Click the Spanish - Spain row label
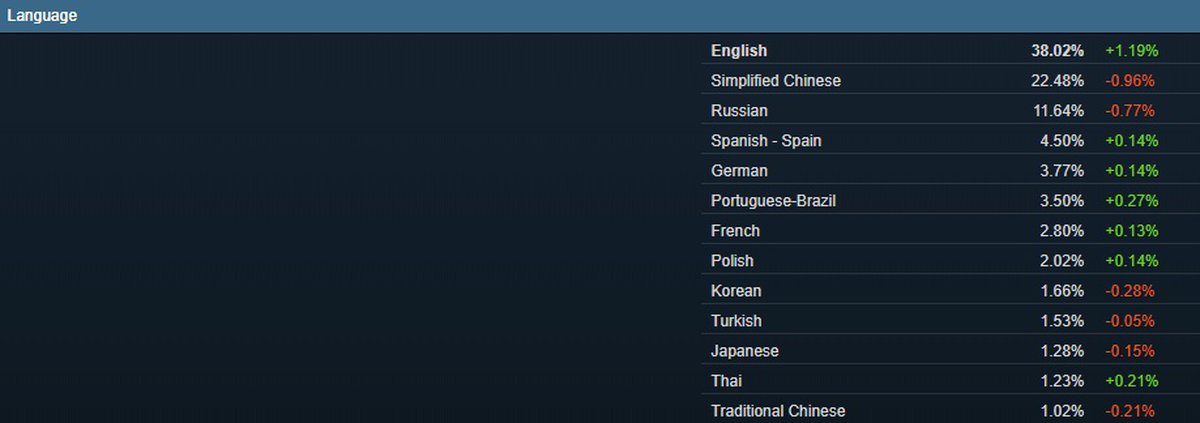The width and height of the screenshot is (1200, 423). (x=766, y=141)
